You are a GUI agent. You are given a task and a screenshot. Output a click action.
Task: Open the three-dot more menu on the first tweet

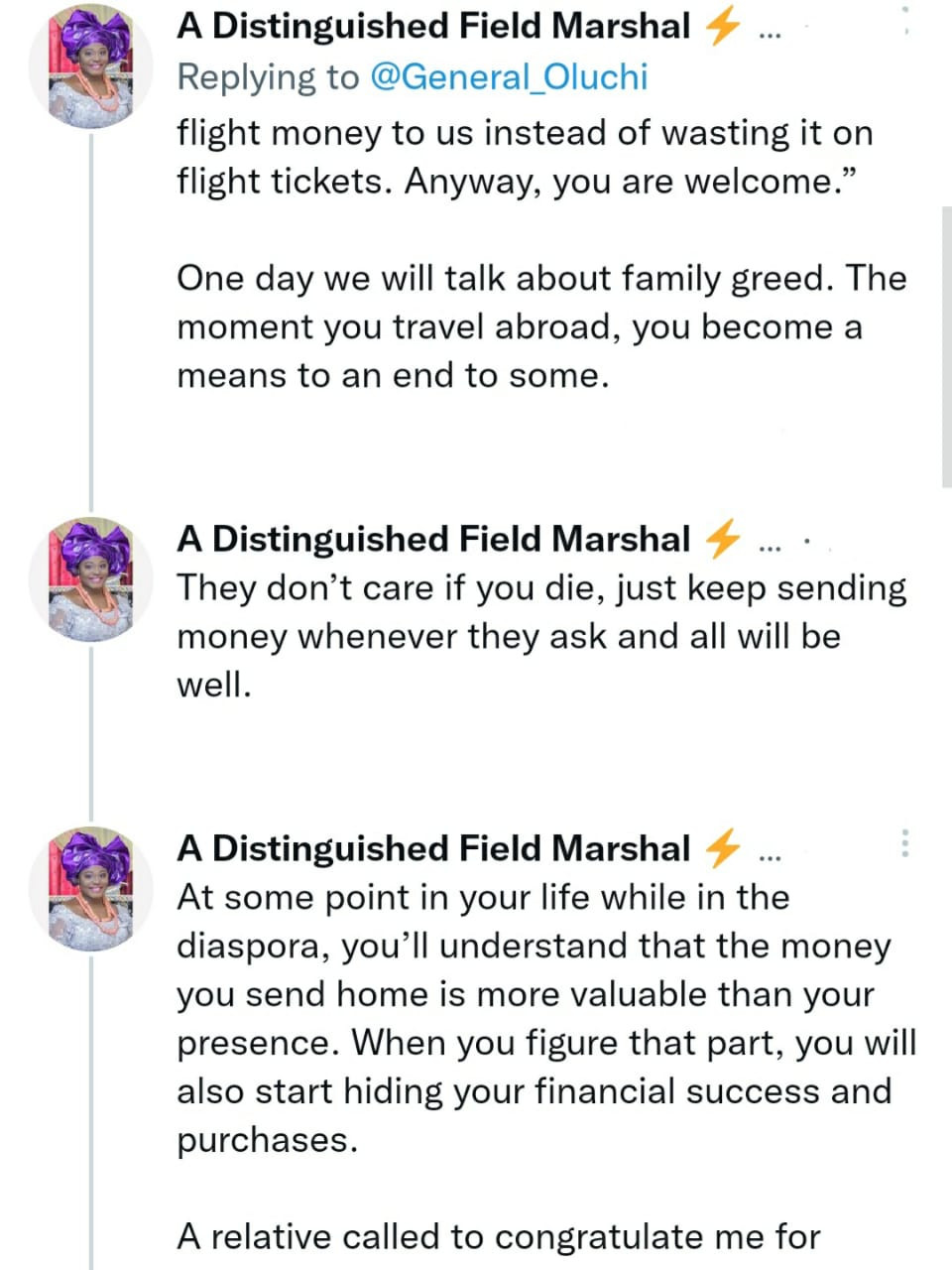coord(905,20)
